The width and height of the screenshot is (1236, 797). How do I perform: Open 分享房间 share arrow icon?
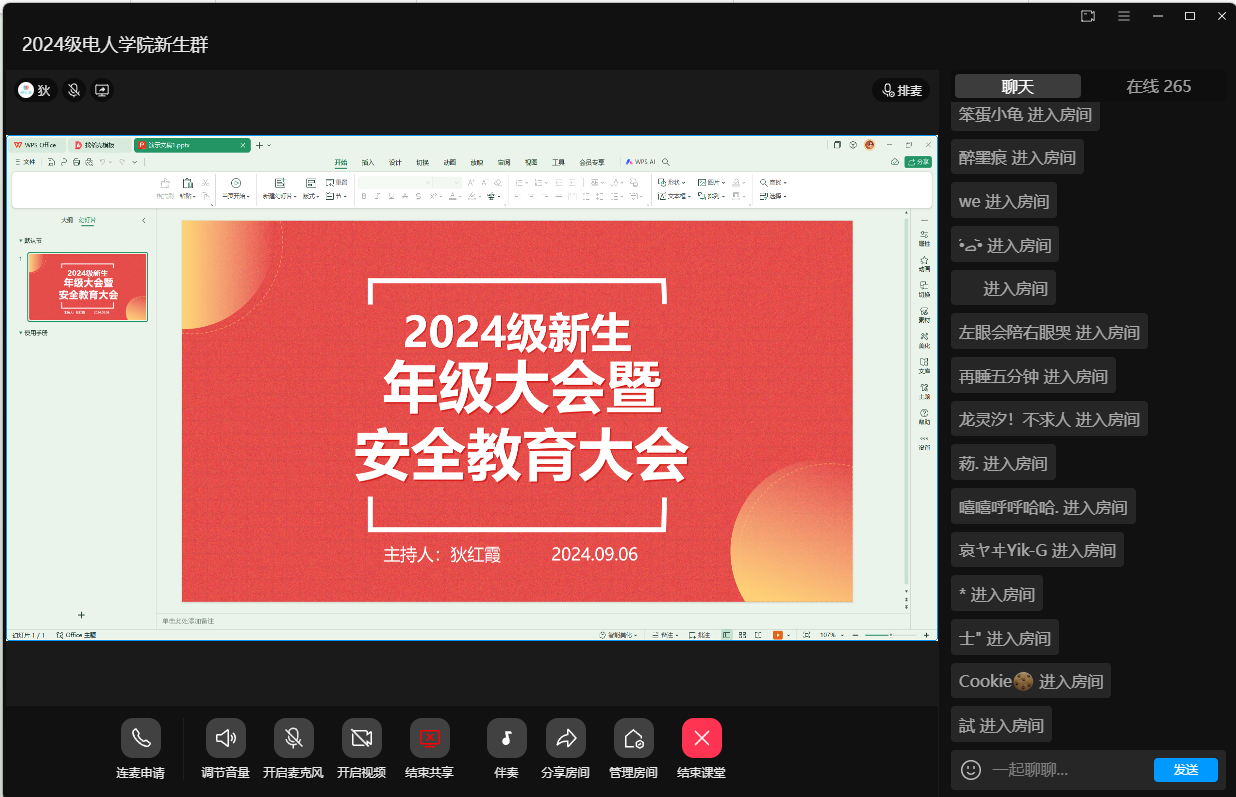(566, 738)
